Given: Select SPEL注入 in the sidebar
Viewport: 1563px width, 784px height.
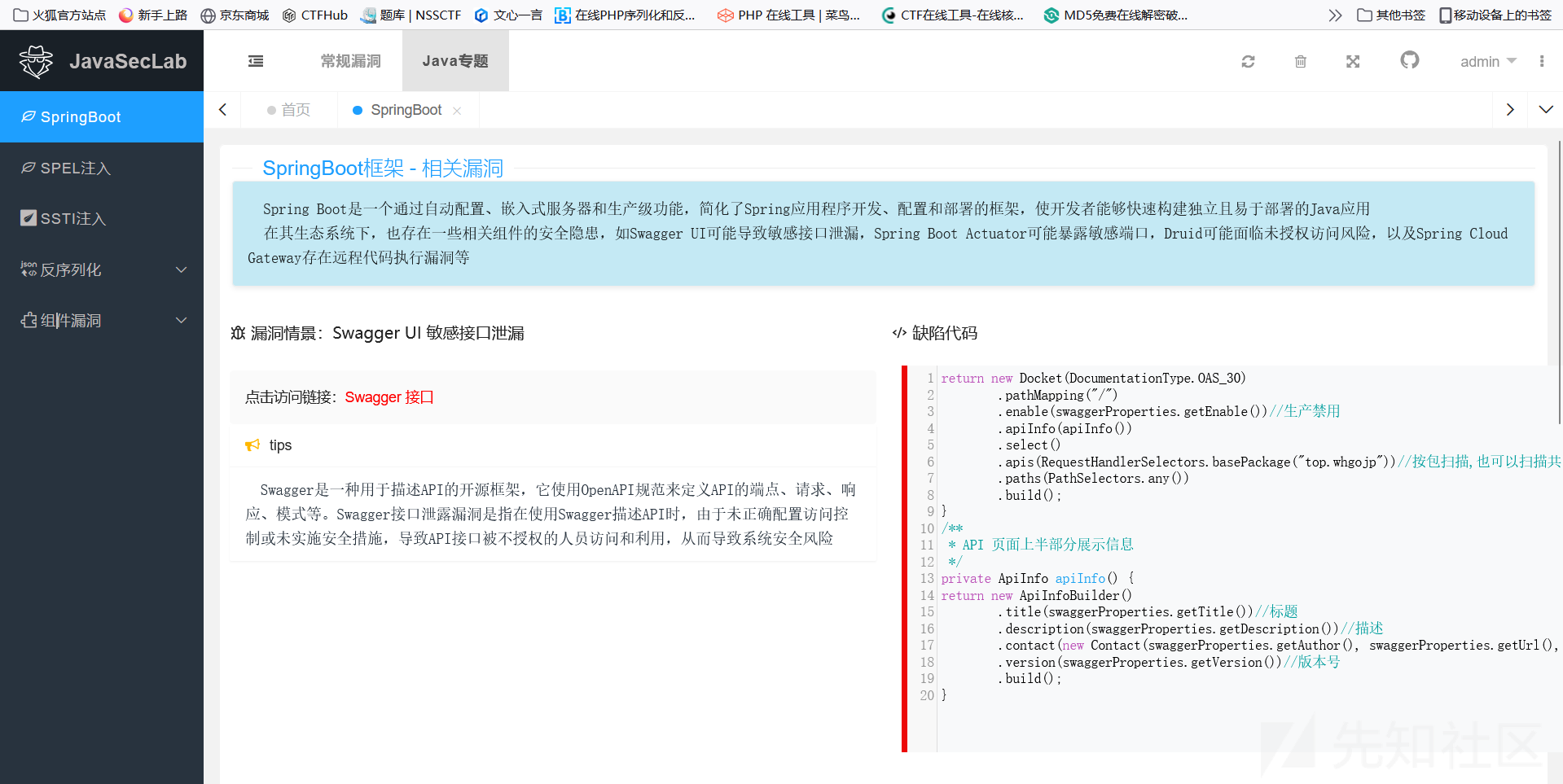Looking at the screenshot, I should pyautogui.click(x=102, y=168).
